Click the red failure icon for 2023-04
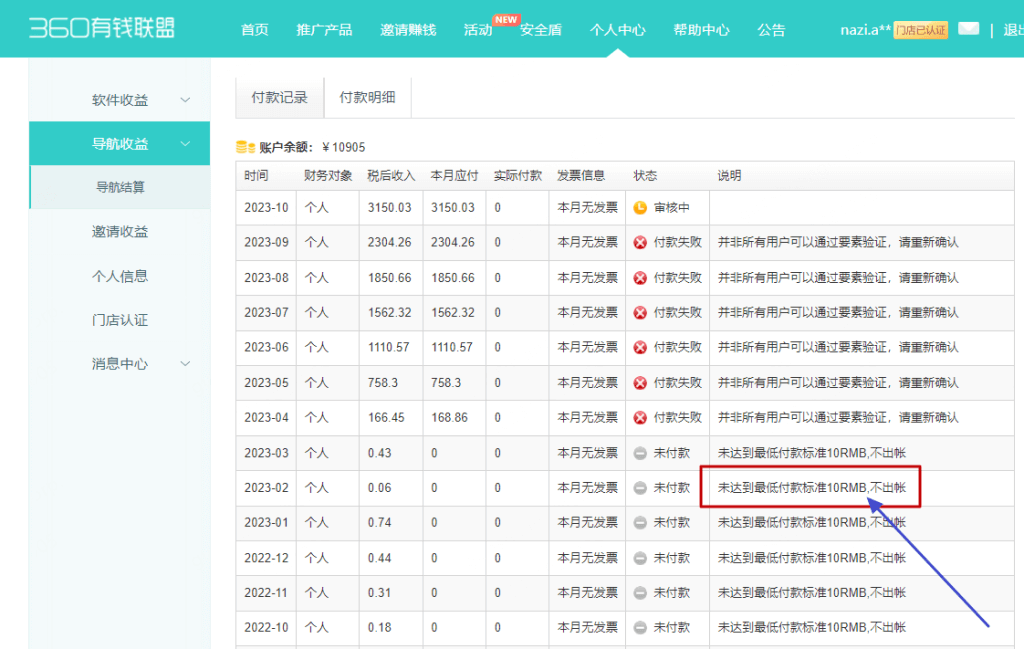Screen dimensions: 1024x649 click(640, 417)
